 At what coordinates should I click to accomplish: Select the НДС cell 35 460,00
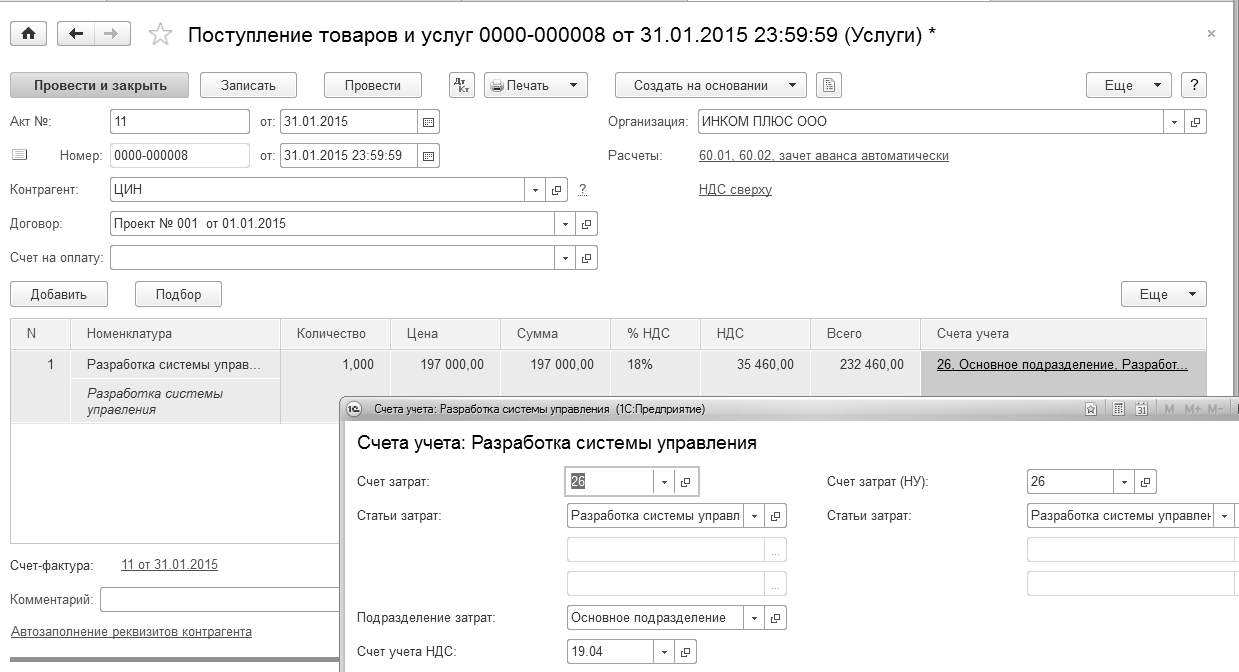point(756,365)
